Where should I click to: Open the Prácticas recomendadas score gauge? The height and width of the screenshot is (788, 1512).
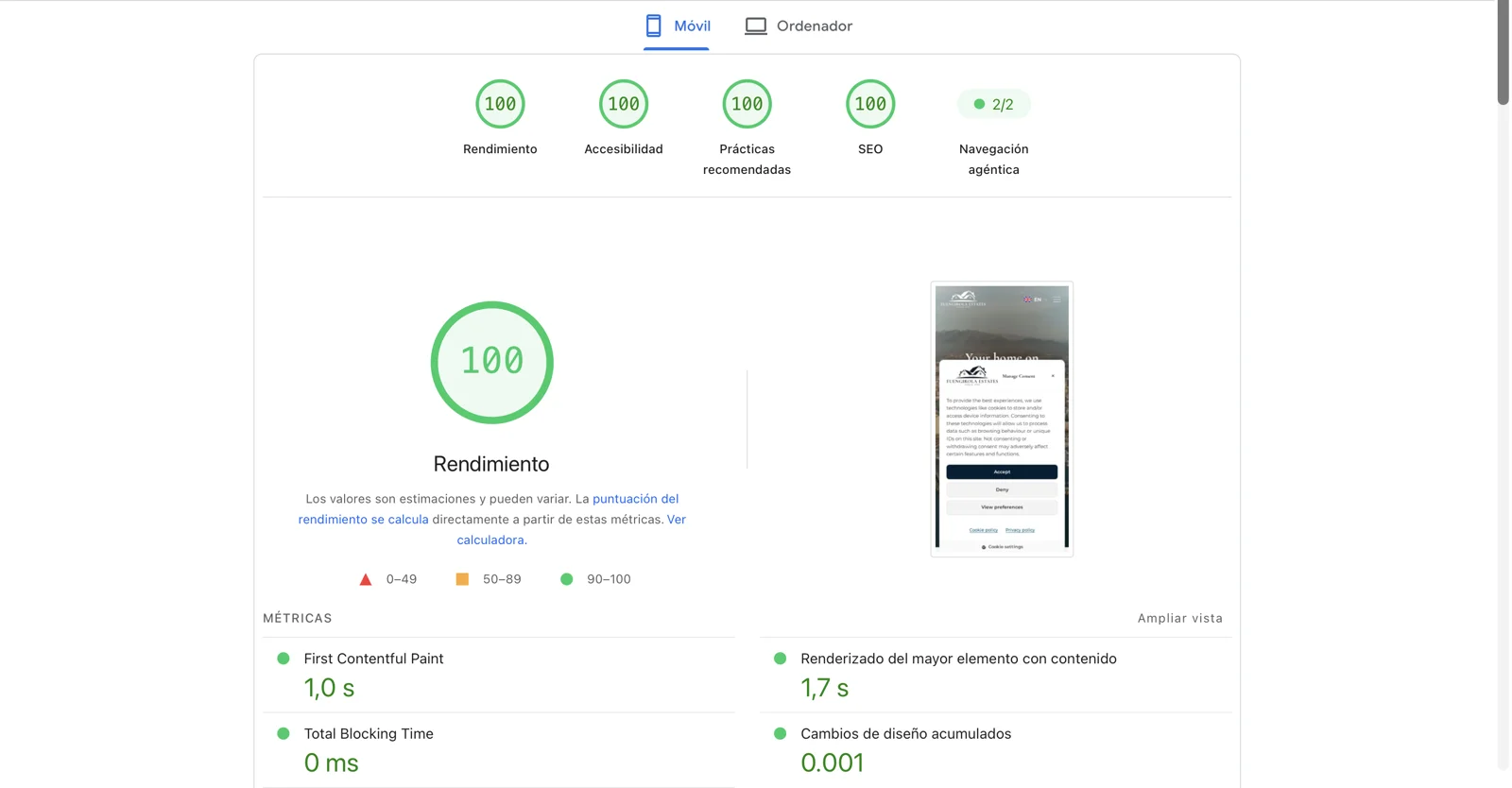coord(747,104)
